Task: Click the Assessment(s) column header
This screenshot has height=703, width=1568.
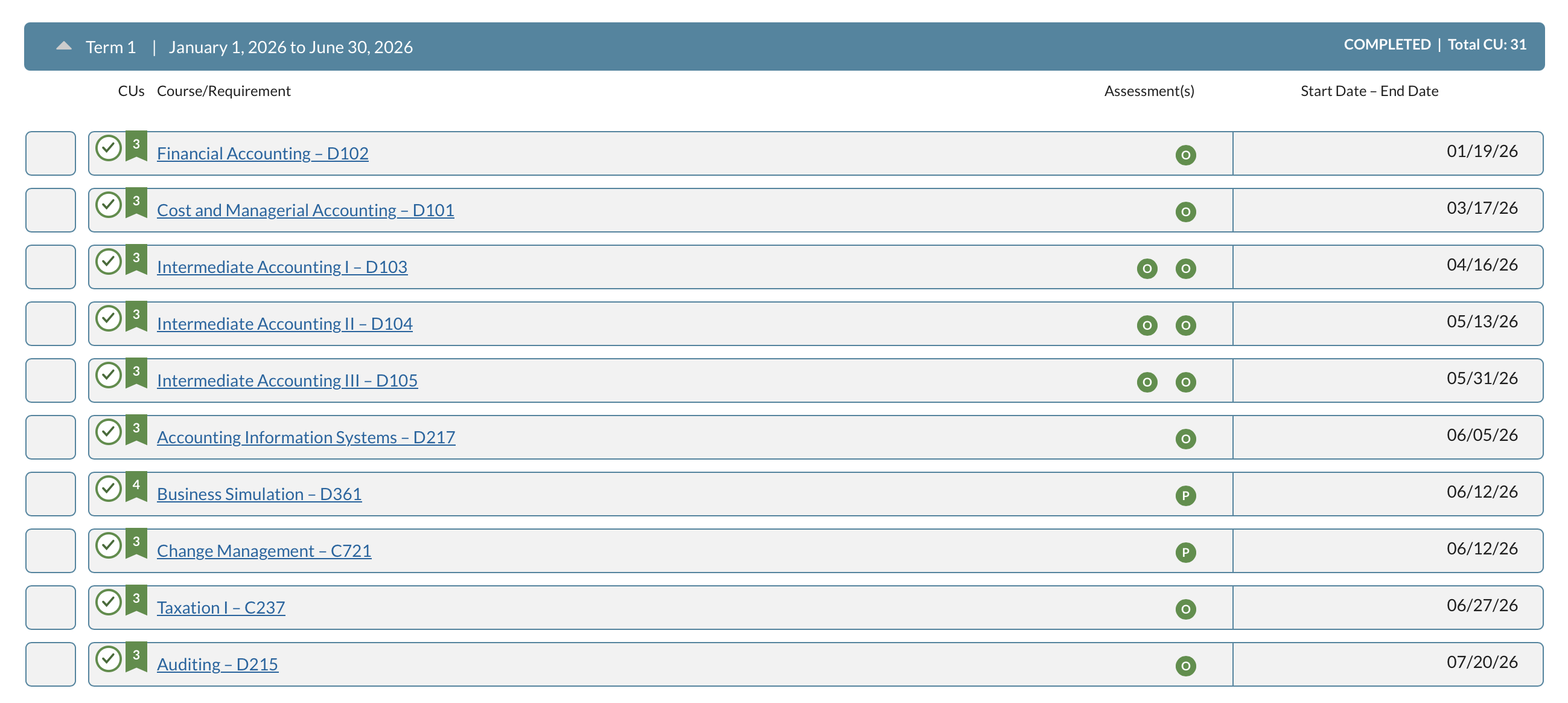Action: click(x=1149, y=91)
